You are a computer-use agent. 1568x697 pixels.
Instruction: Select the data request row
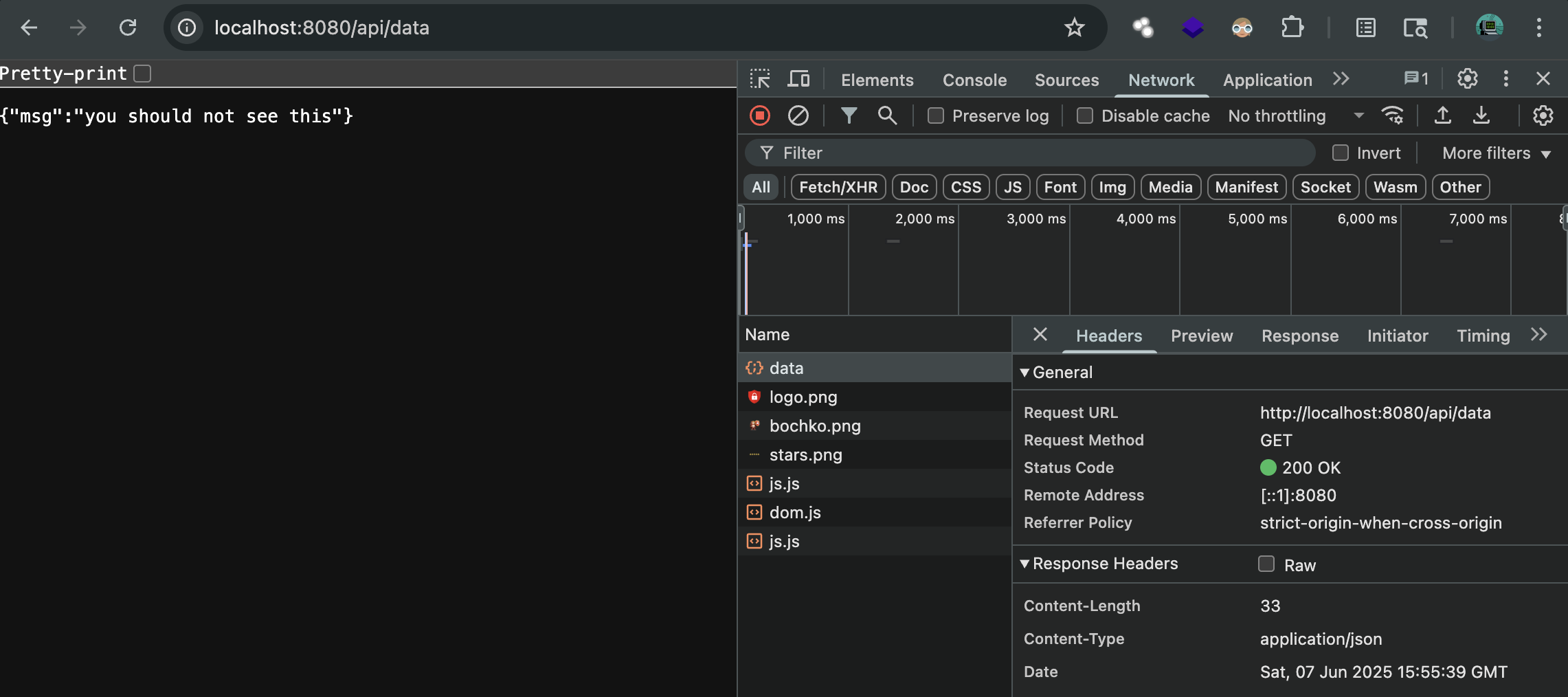(x=875, y=368)
